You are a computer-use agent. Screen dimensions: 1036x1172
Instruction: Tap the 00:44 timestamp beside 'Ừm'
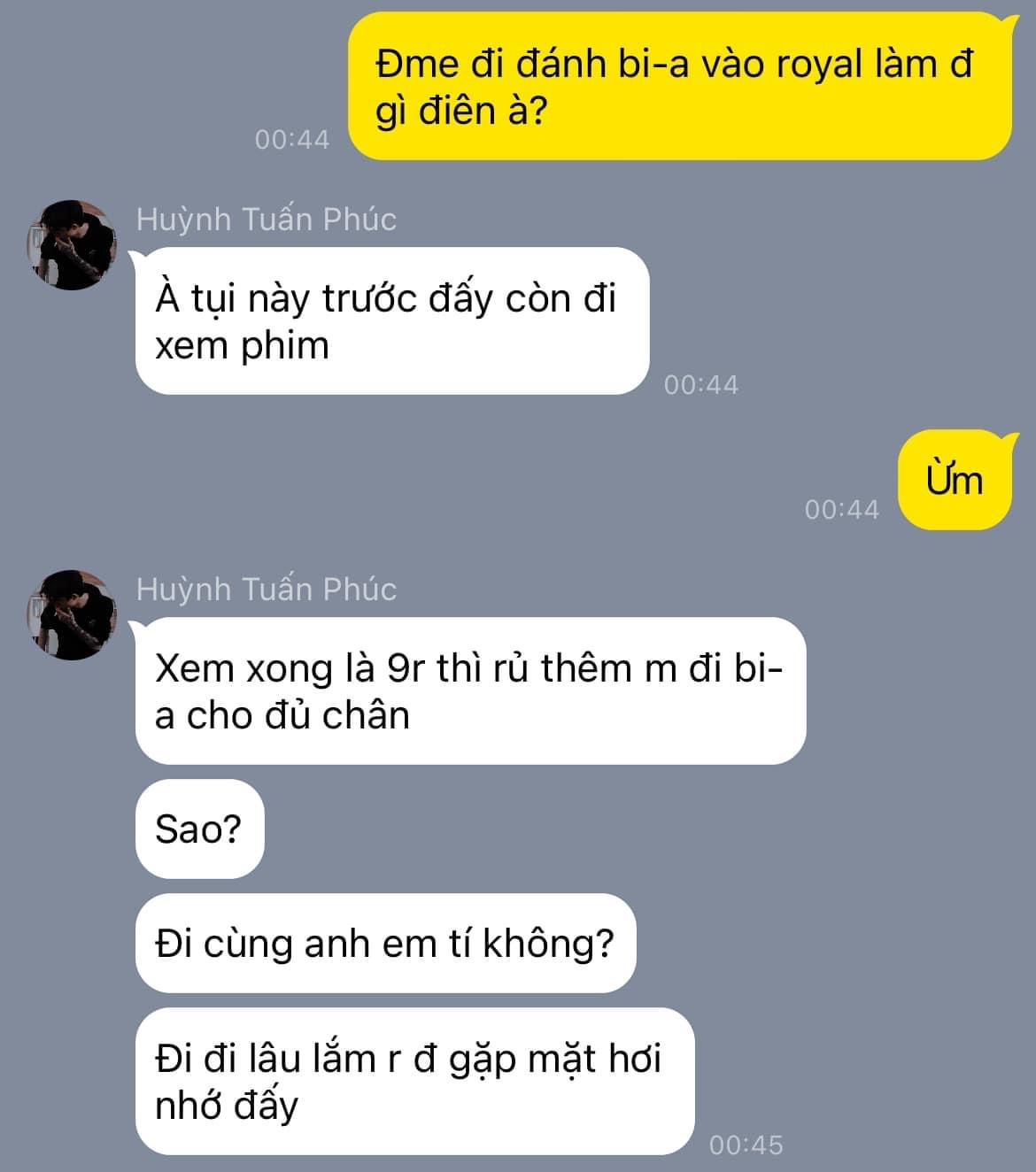click(842, 510)
